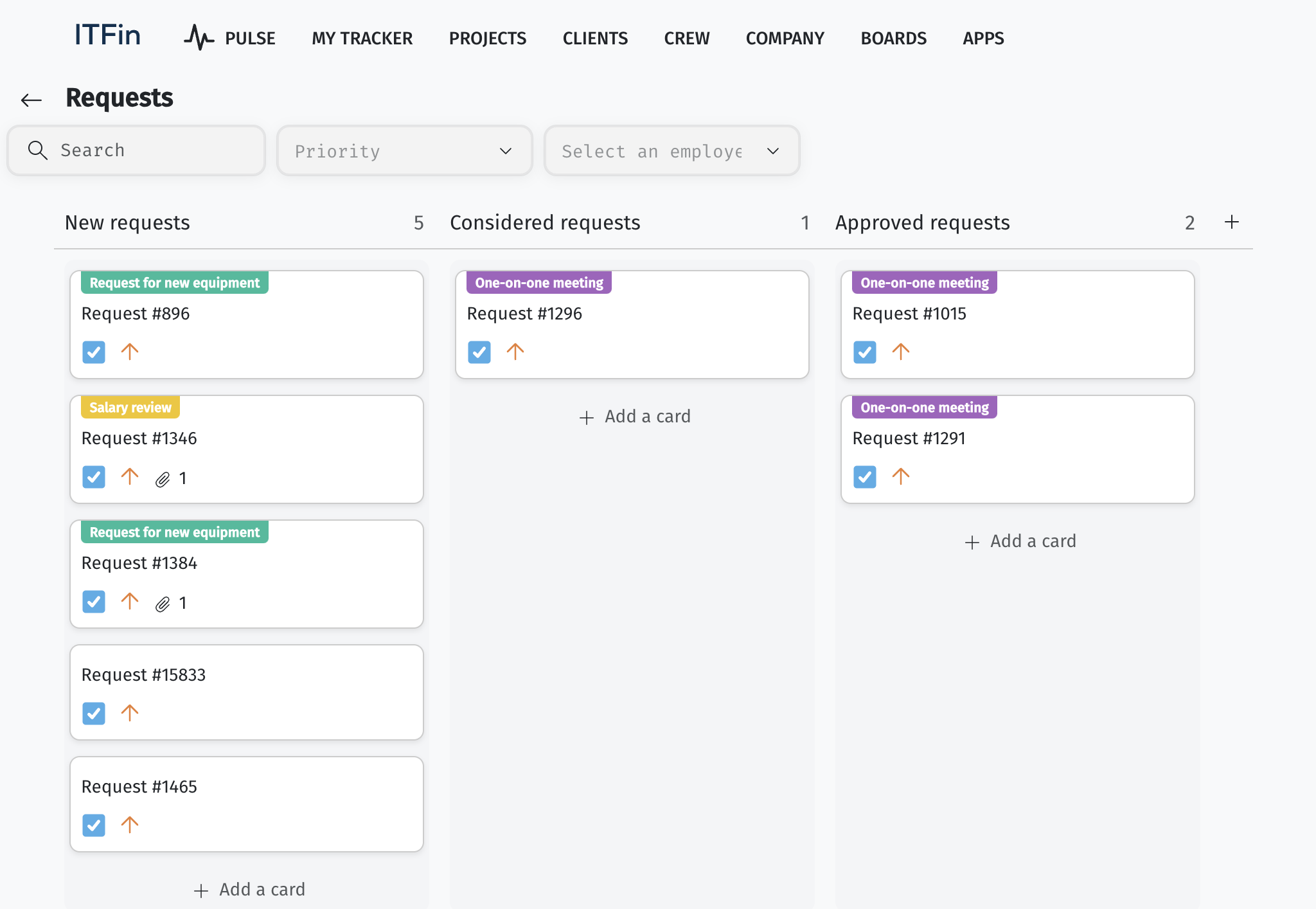Toggle checkbox on Request #1291

coord(865,477)
